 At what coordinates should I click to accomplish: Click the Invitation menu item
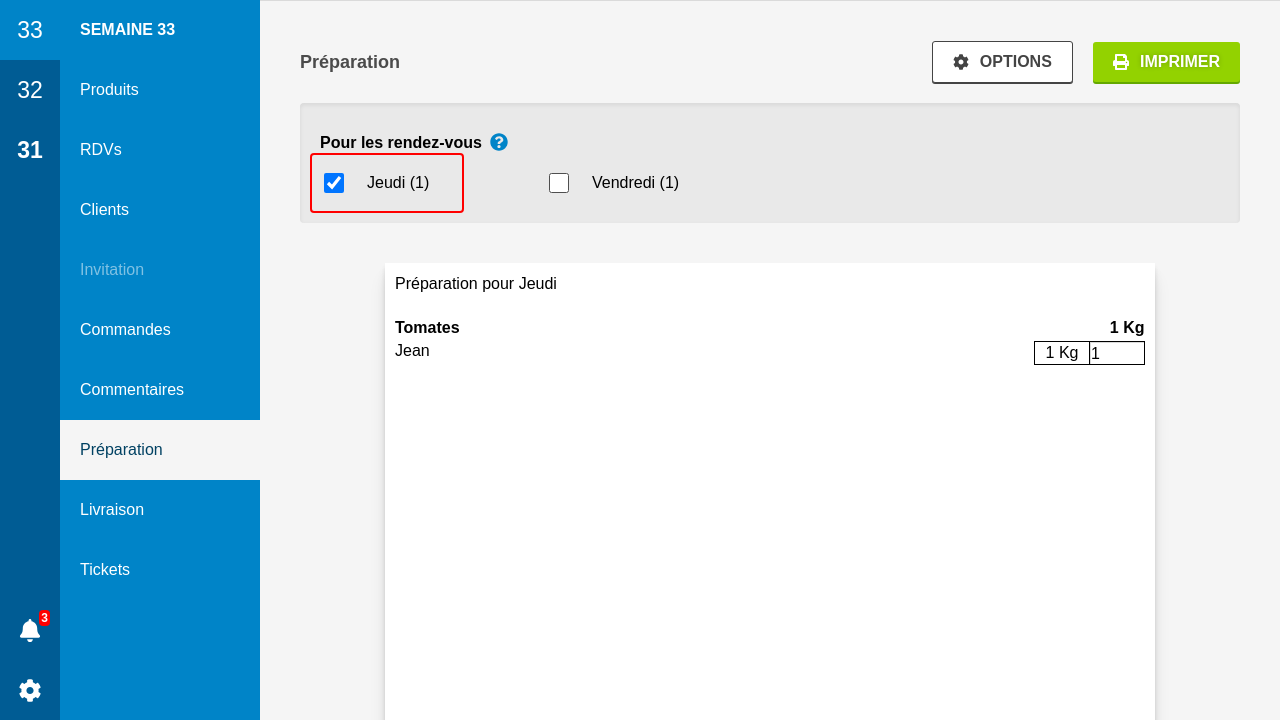pos(112,270)
